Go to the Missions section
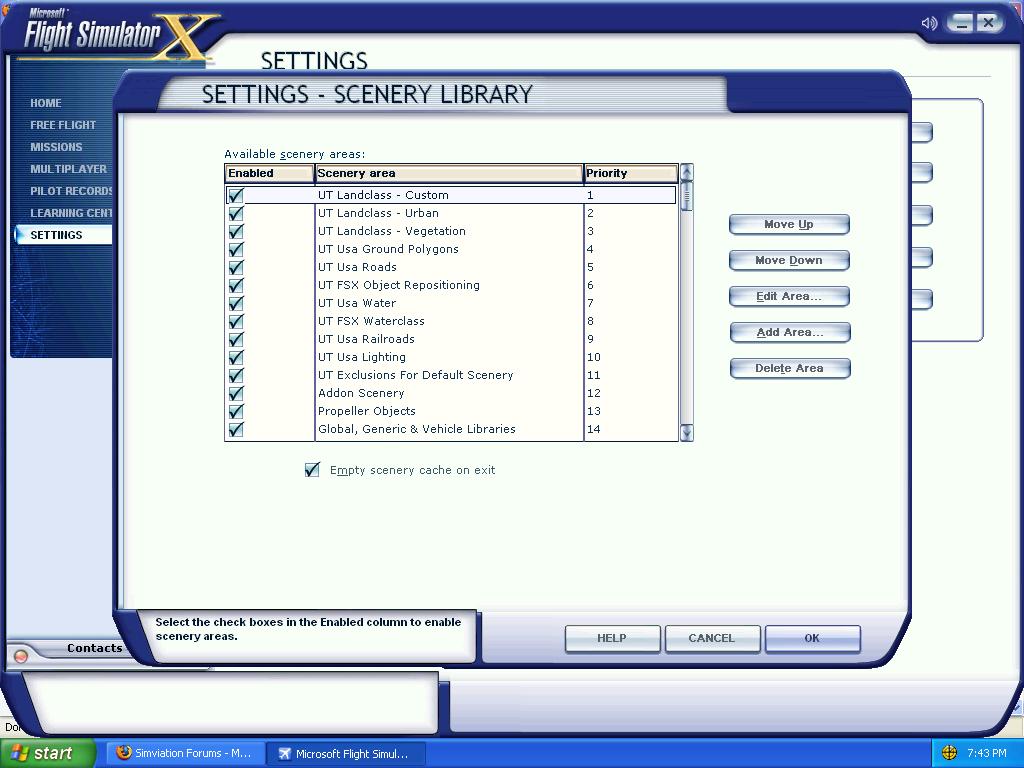 click(x=56, y=147)
